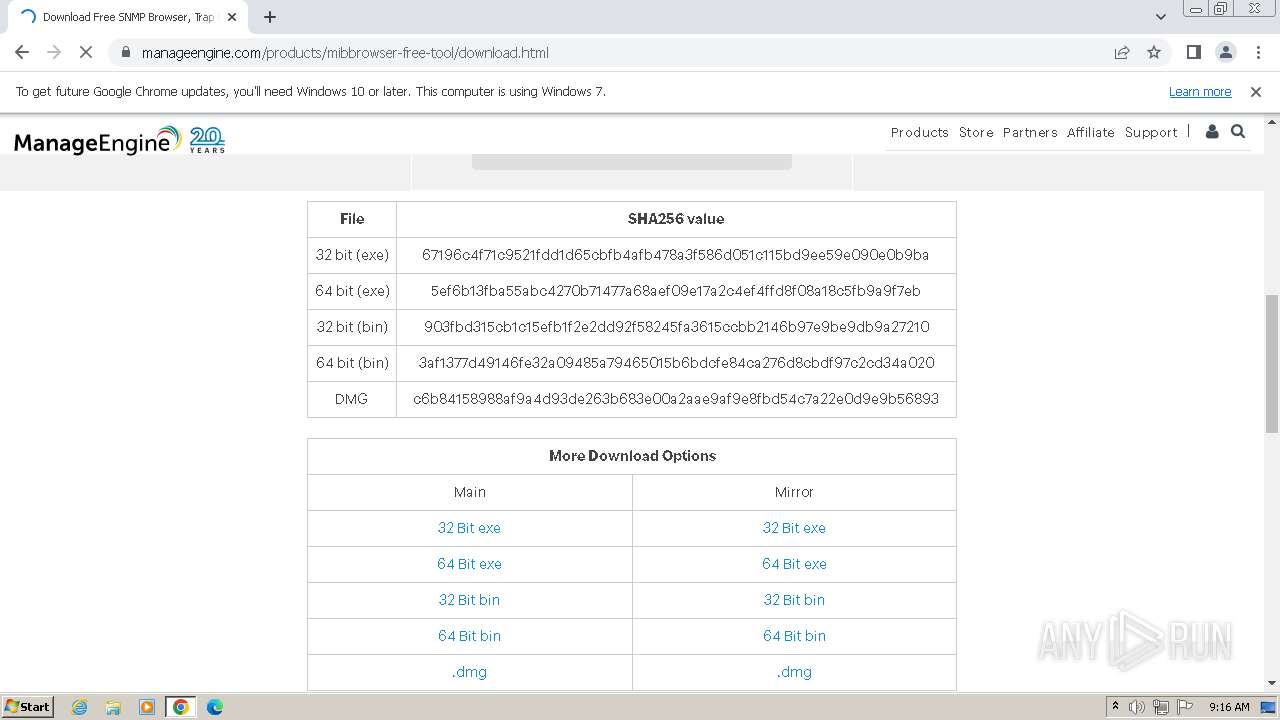Select the 64 bit (bin) SHA256 hash
The image size is (1280, 720).
(676, 363)
